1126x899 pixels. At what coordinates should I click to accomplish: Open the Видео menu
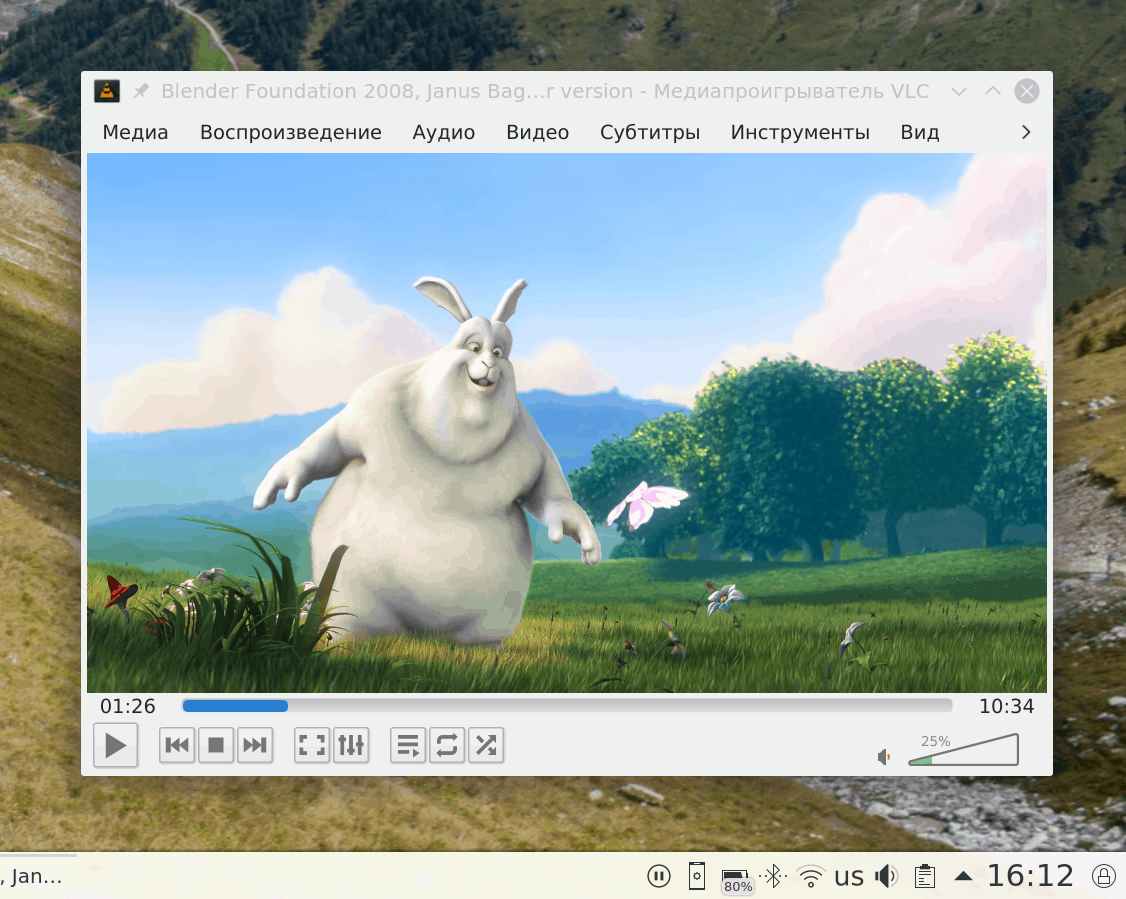[537, 132]
